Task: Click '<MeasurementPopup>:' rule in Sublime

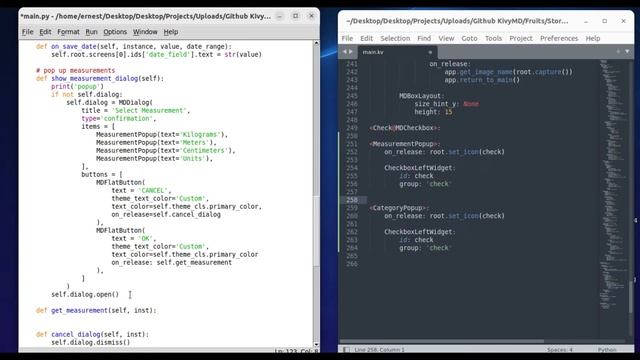Action: [x=405, y=144]
